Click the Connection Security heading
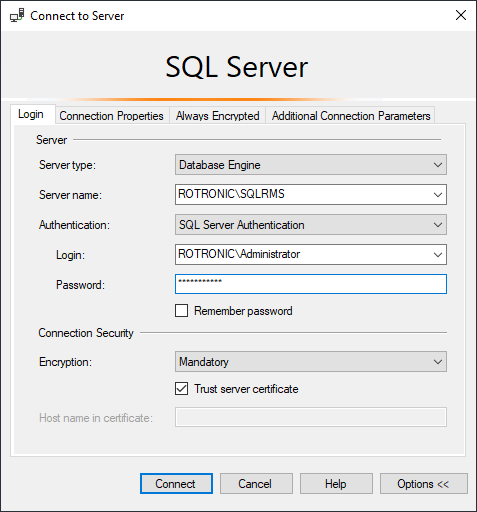Screen dimensions: 477x512 click(86, 333)
